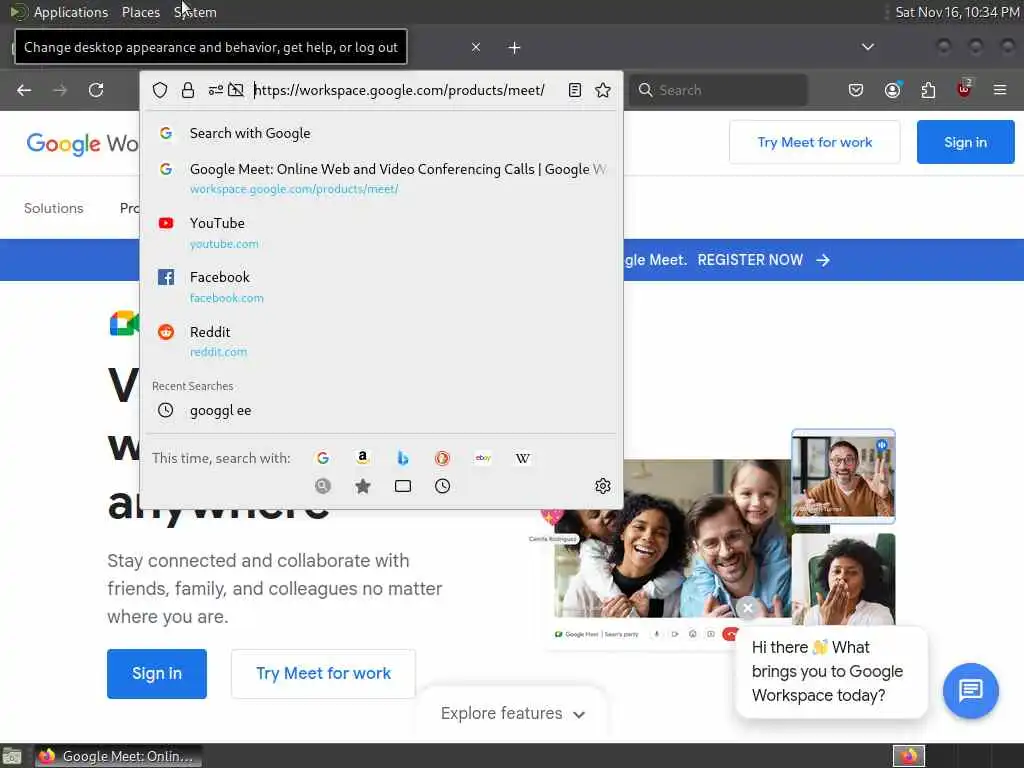Open a new tab with the plus button
The image size is (1024, 768).
pyautogui.click(x=515, y=48)
